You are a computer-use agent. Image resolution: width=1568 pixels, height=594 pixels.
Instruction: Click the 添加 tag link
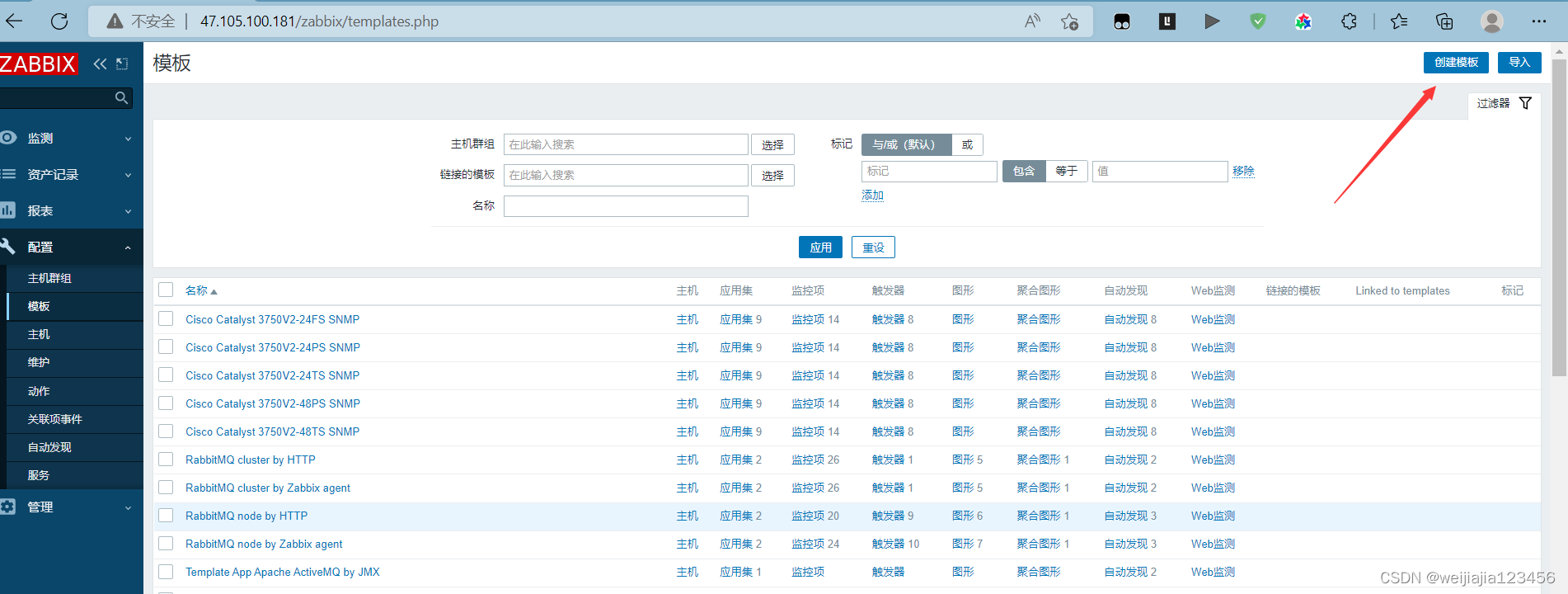tap(872, 196)
